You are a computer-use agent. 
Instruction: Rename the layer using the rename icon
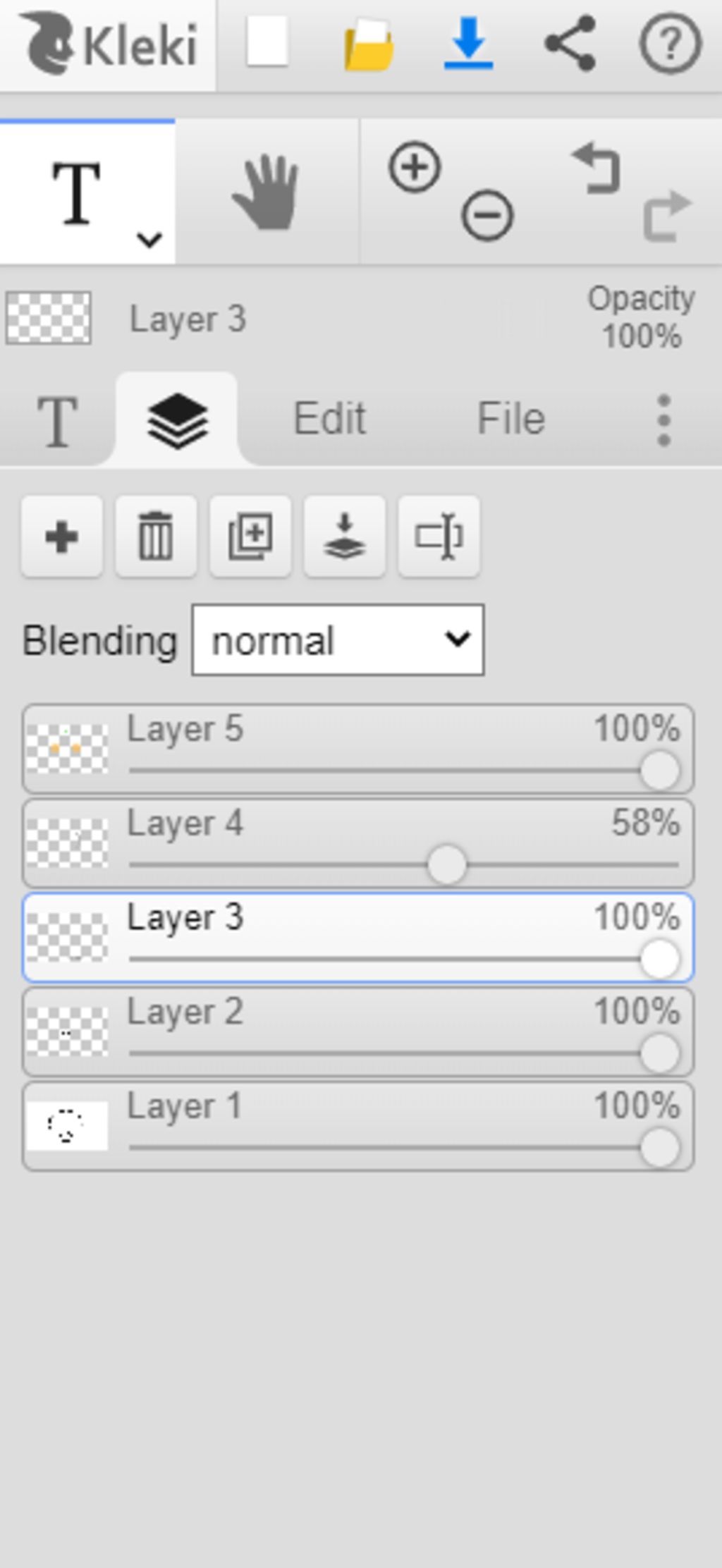pyautogui.click(x=439, y=537)
